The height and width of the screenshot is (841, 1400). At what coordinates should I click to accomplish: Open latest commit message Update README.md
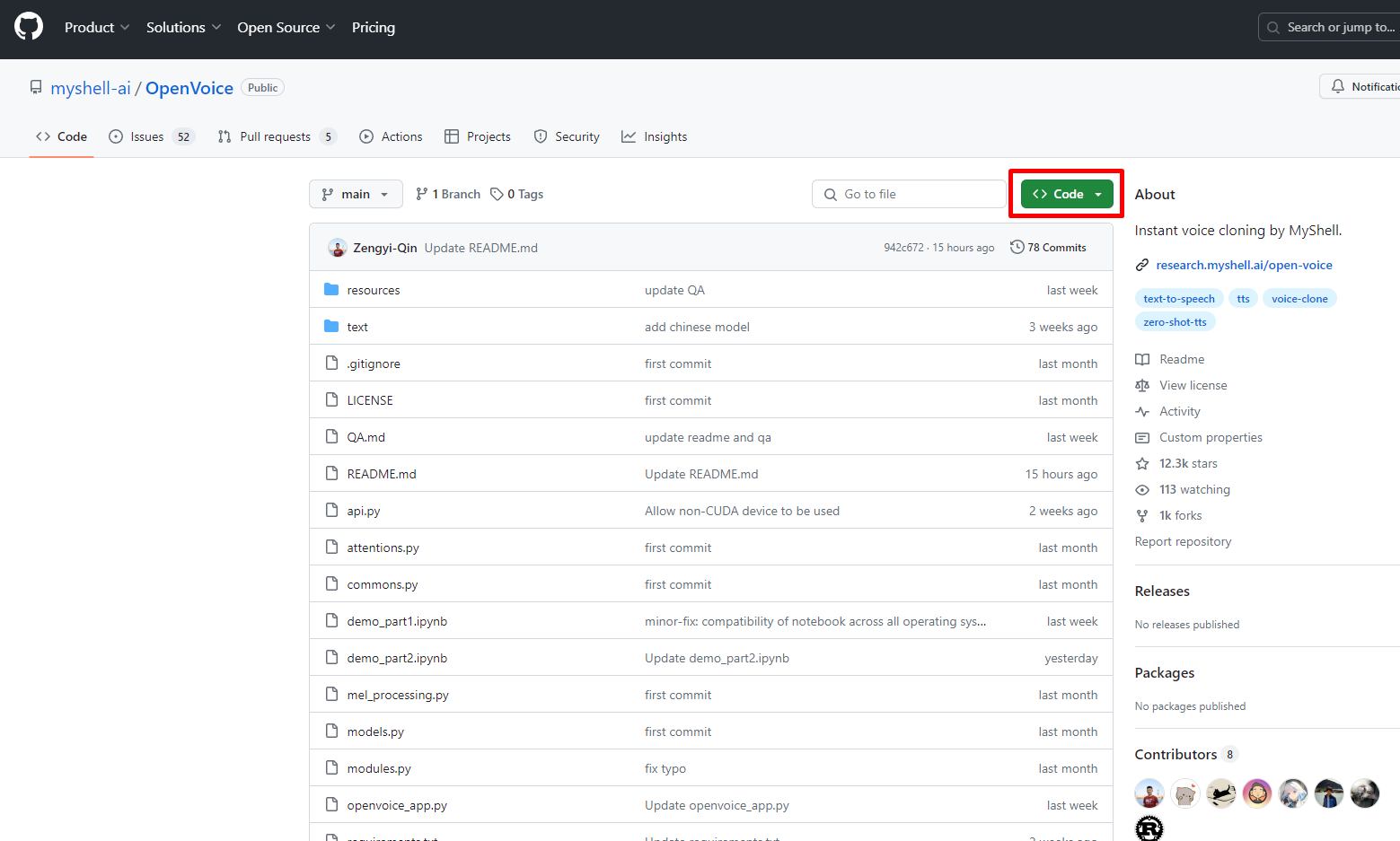click(x=481, y=248)
